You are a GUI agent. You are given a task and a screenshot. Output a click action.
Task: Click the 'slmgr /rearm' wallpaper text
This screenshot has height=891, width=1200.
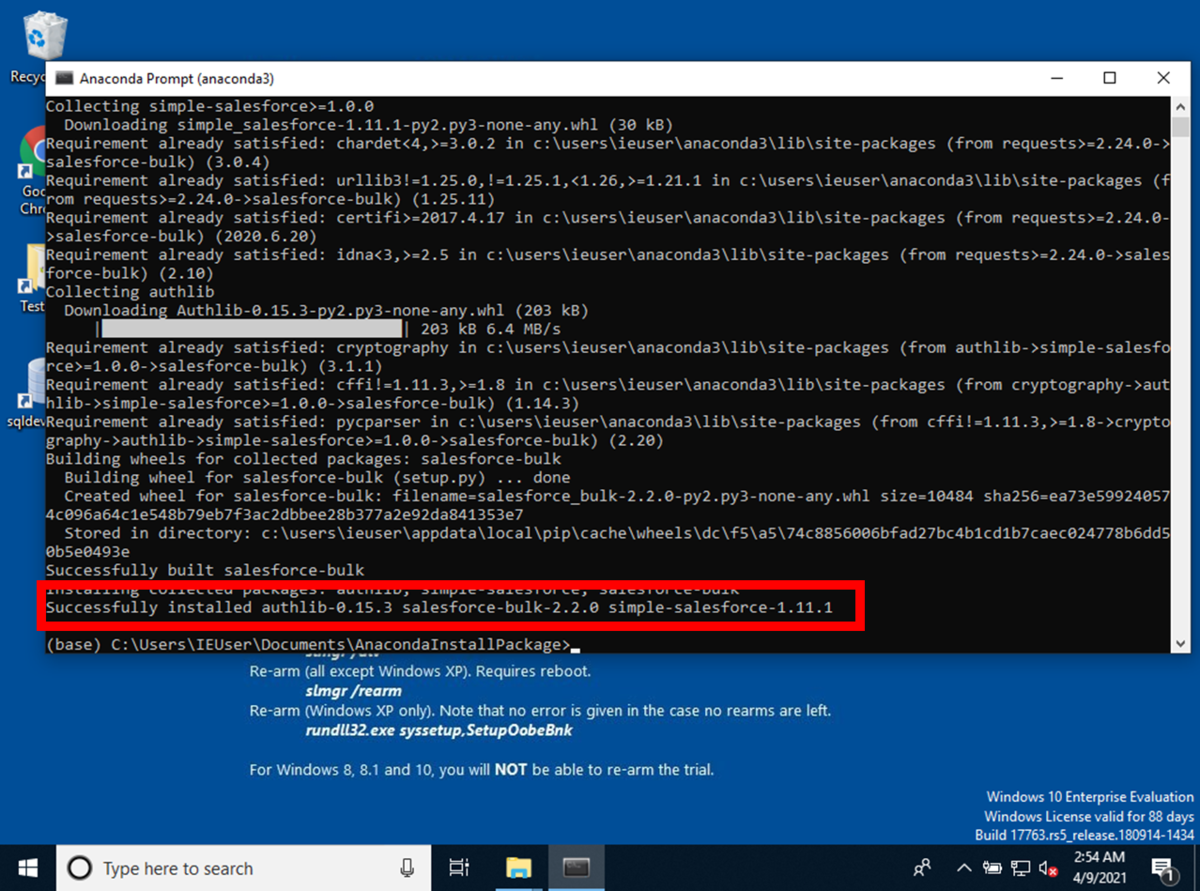click(x=353, y=691)
